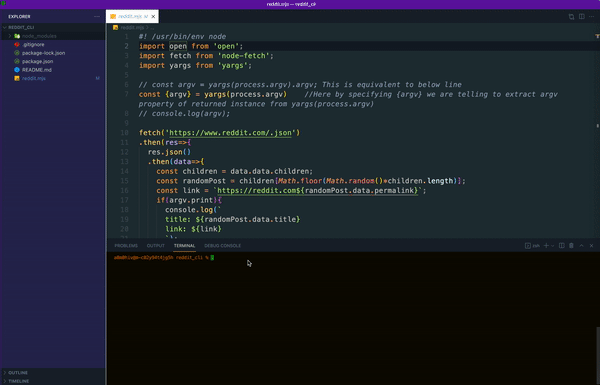Image resolution: width=600 pixels, height=385 pixels.
Task: Split the terminal panel
Action: point(562,246)
